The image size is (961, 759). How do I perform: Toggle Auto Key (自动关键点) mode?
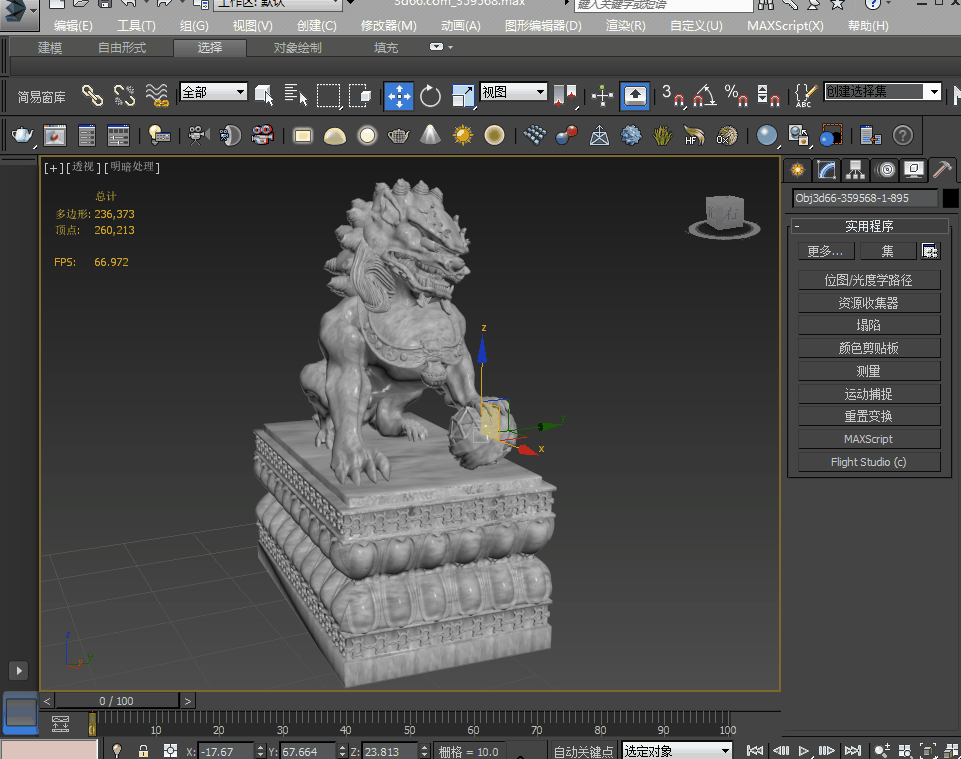tap(584, 751)
